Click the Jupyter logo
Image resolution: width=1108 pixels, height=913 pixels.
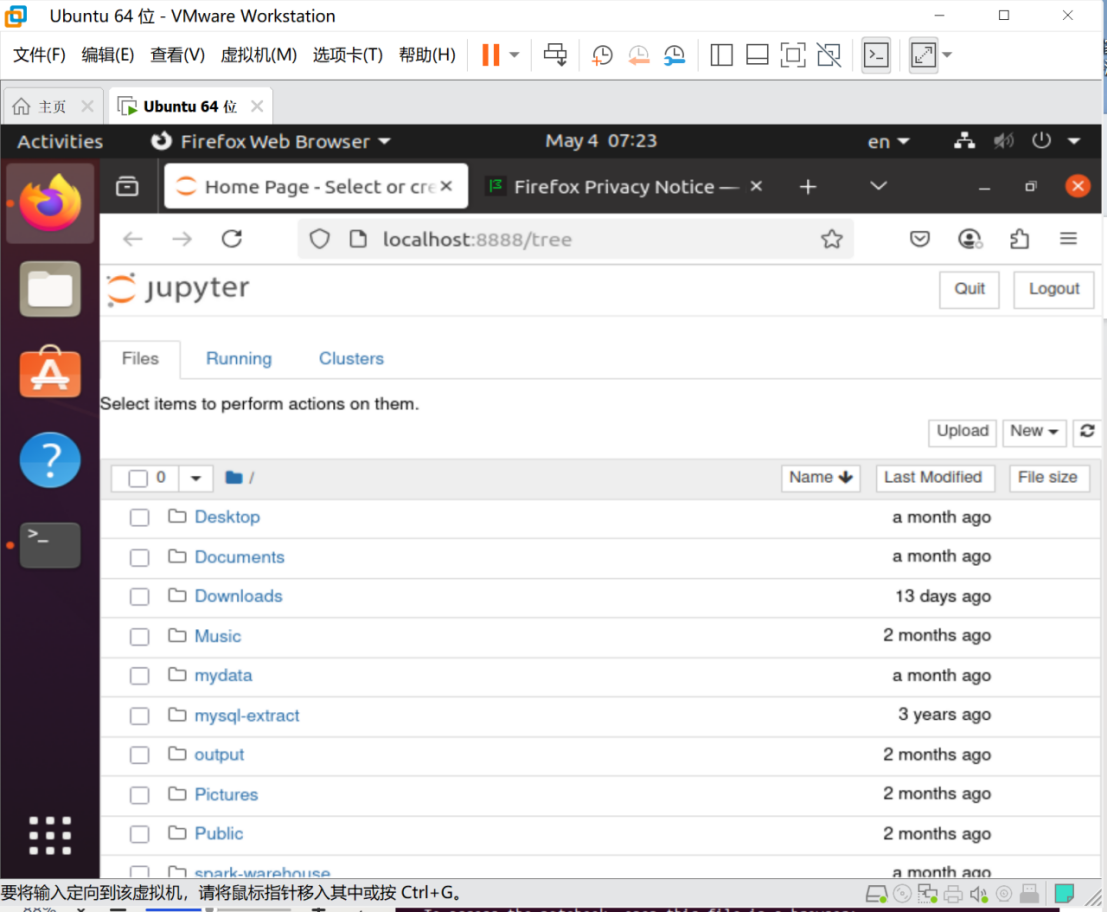pos(179,289)
